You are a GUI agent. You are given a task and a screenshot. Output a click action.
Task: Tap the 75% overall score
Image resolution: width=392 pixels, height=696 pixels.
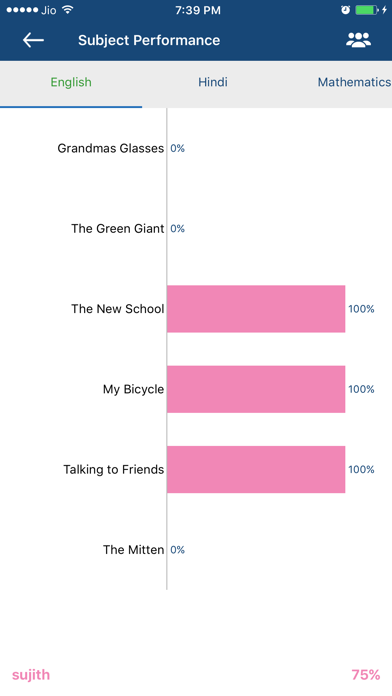pos(366,675)
